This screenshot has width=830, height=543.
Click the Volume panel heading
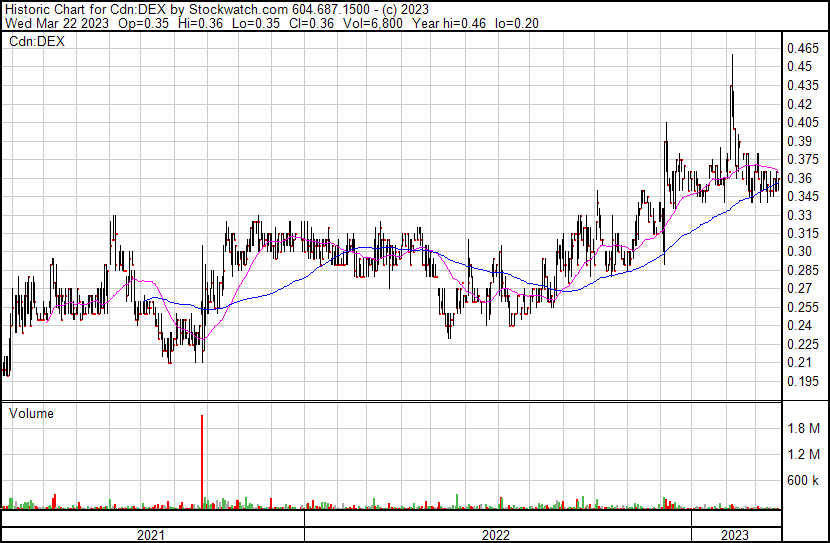[32, 413]
